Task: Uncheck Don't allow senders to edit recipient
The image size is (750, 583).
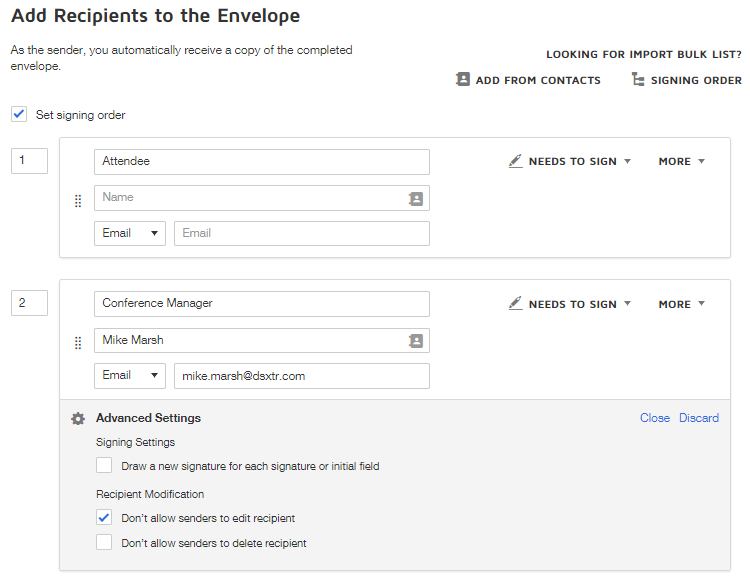Action: pos(104,518)
